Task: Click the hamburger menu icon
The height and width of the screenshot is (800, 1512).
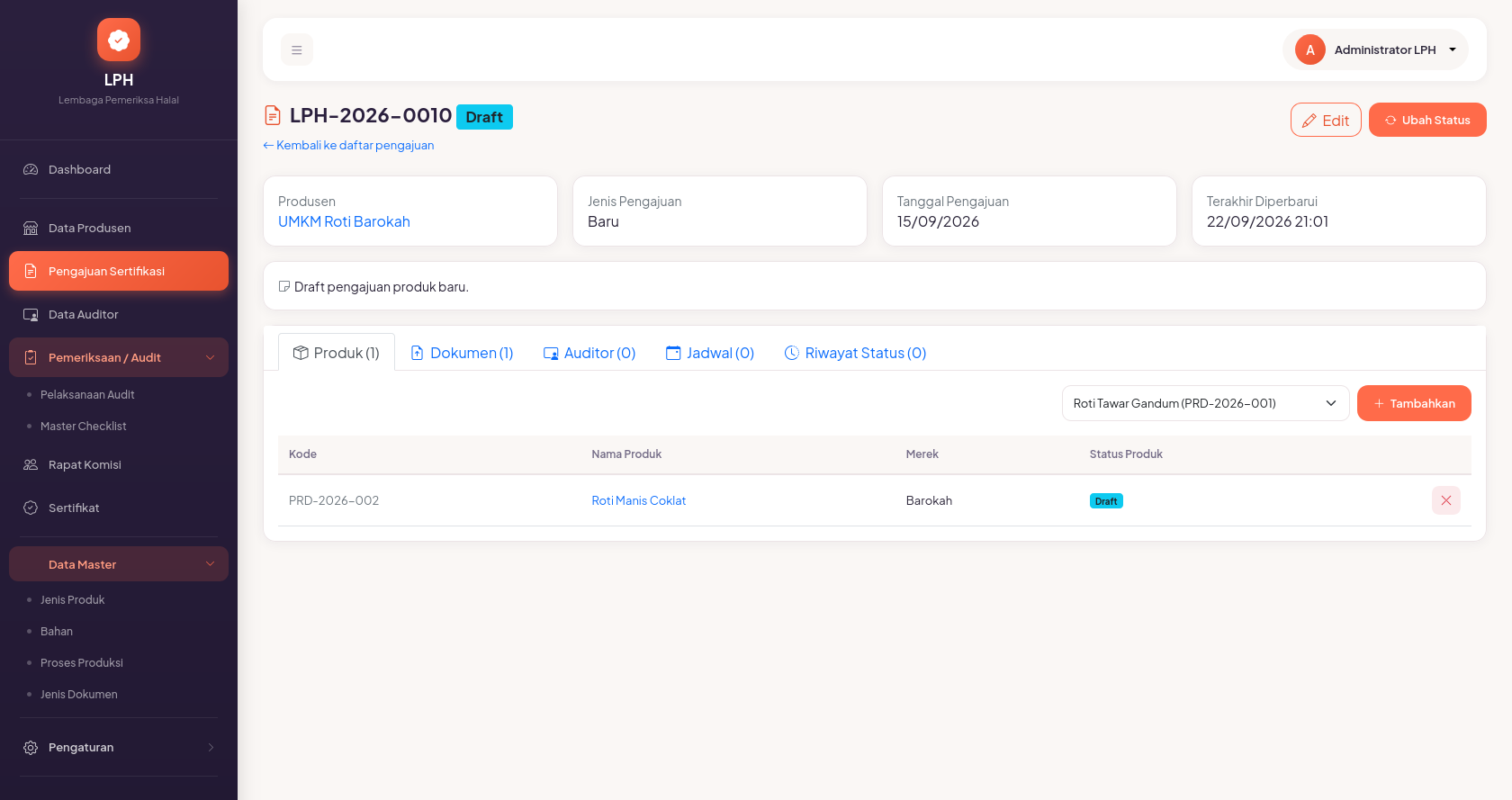Action: pos(297,50)
